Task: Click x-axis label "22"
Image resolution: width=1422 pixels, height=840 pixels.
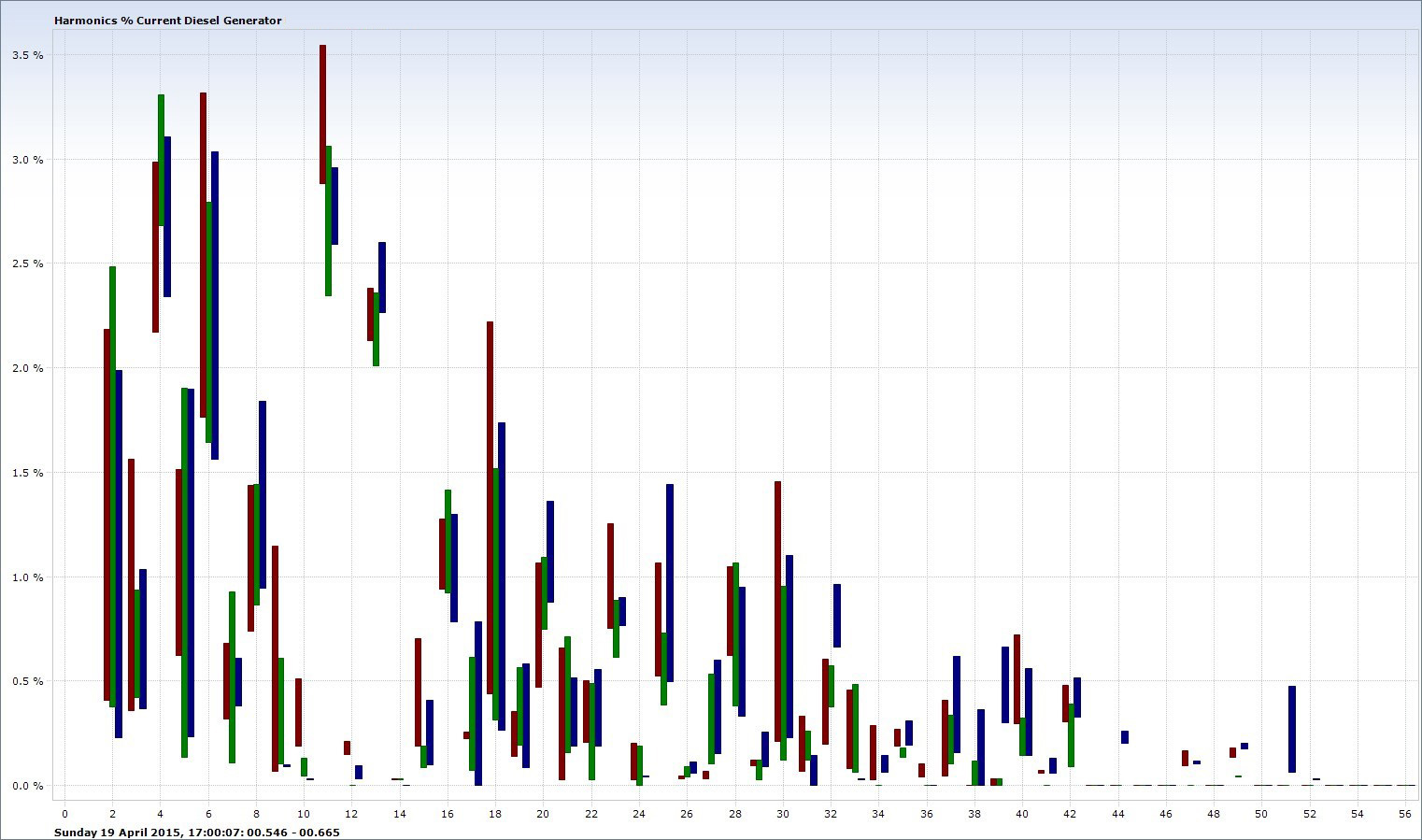Action: [590, 815]
